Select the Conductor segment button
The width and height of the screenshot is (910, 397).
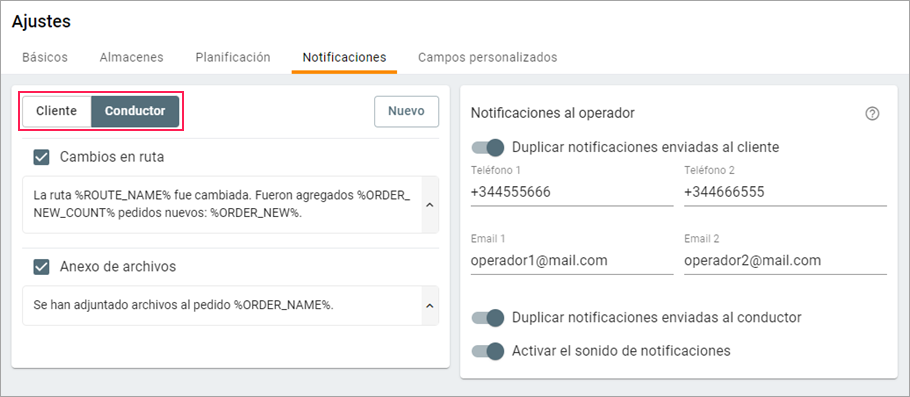point(135,111)
